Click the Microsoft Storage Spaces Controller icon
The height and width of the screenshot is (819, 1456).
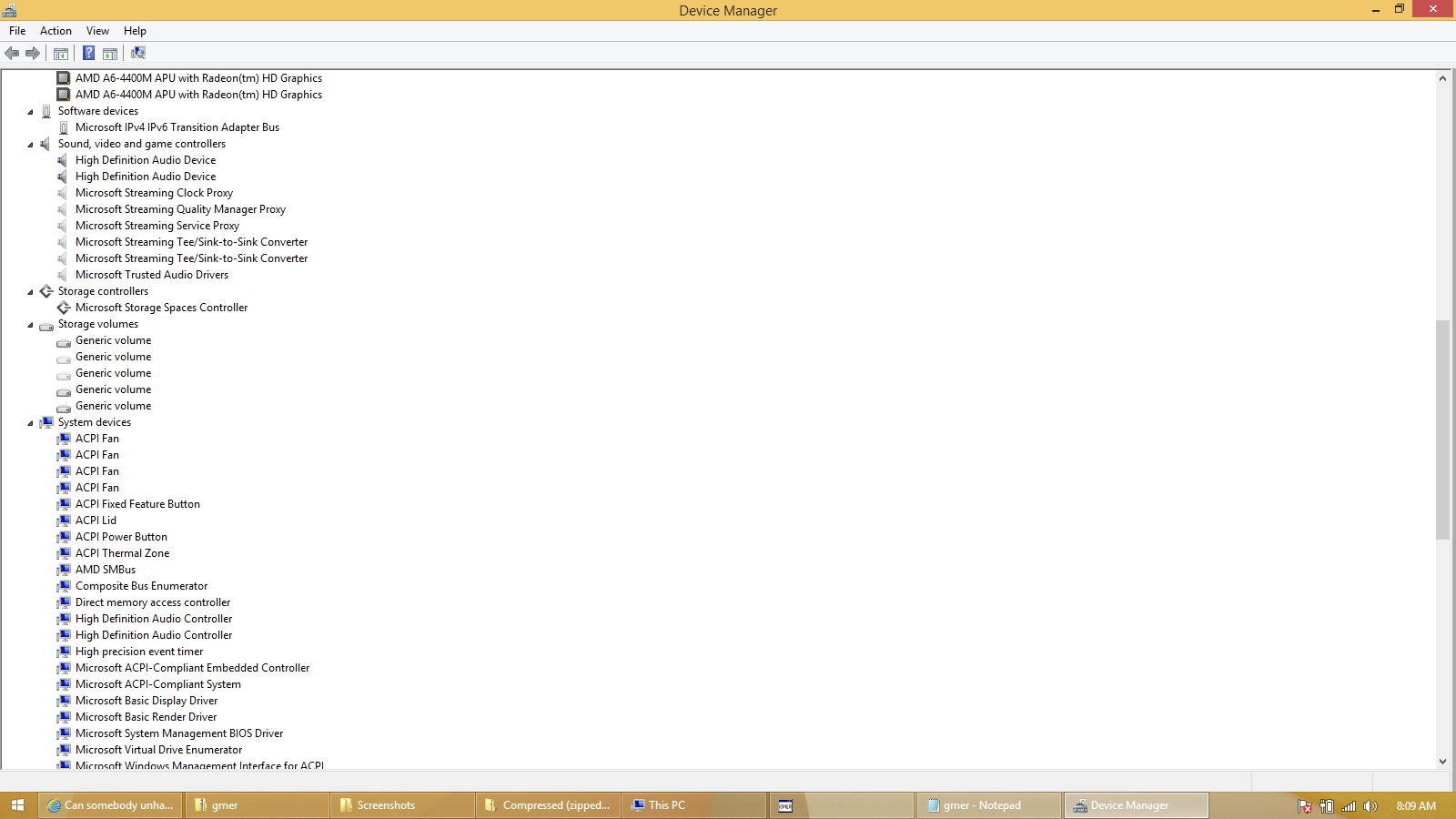[64, 308]
